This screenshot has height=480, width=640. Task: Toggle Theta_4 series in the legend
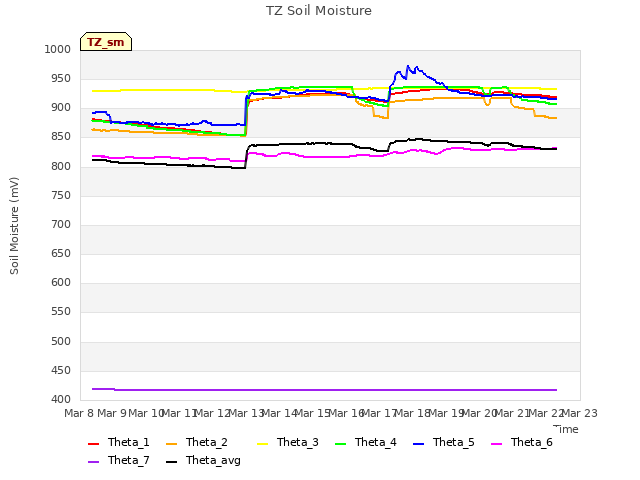click(x=366, y=442)
